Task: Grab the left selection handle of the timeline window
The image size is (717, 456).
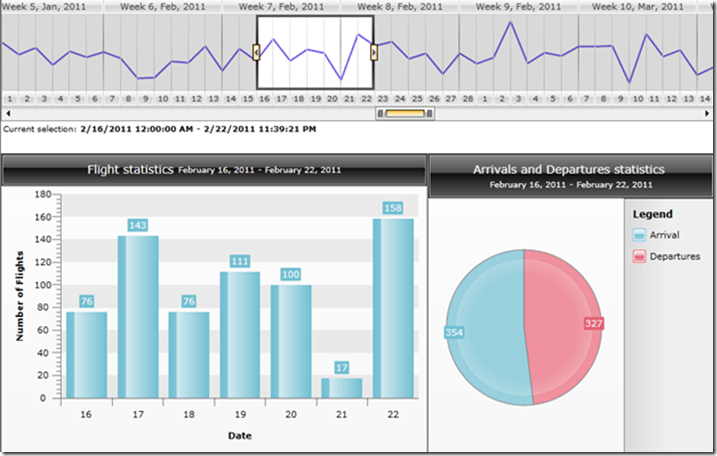Action: coord(256,52)
